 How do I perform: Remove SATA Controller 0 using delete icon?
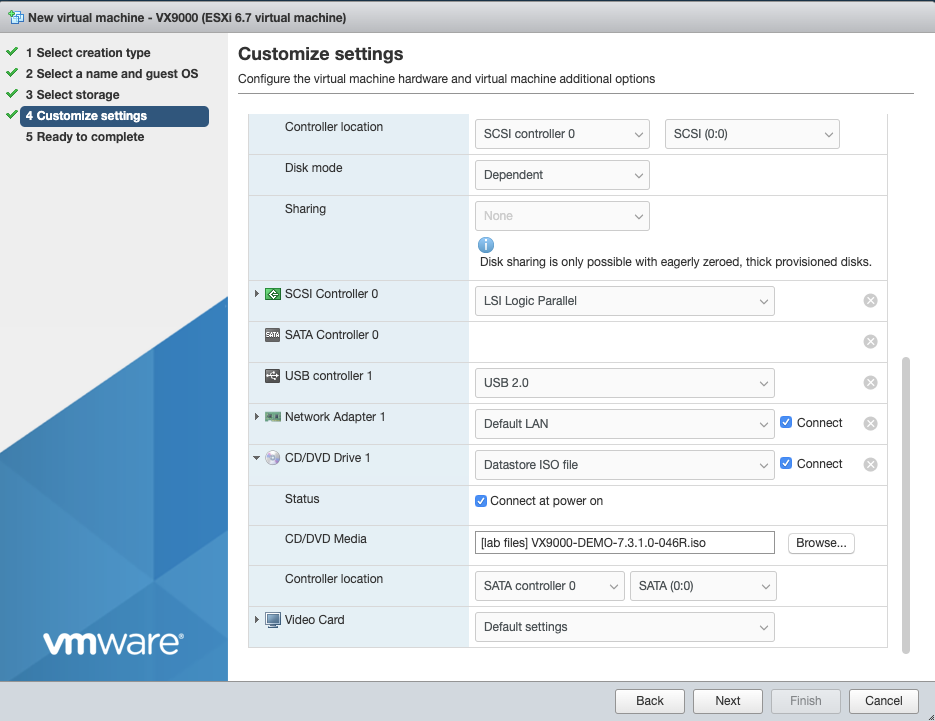(x=870, y=342)
